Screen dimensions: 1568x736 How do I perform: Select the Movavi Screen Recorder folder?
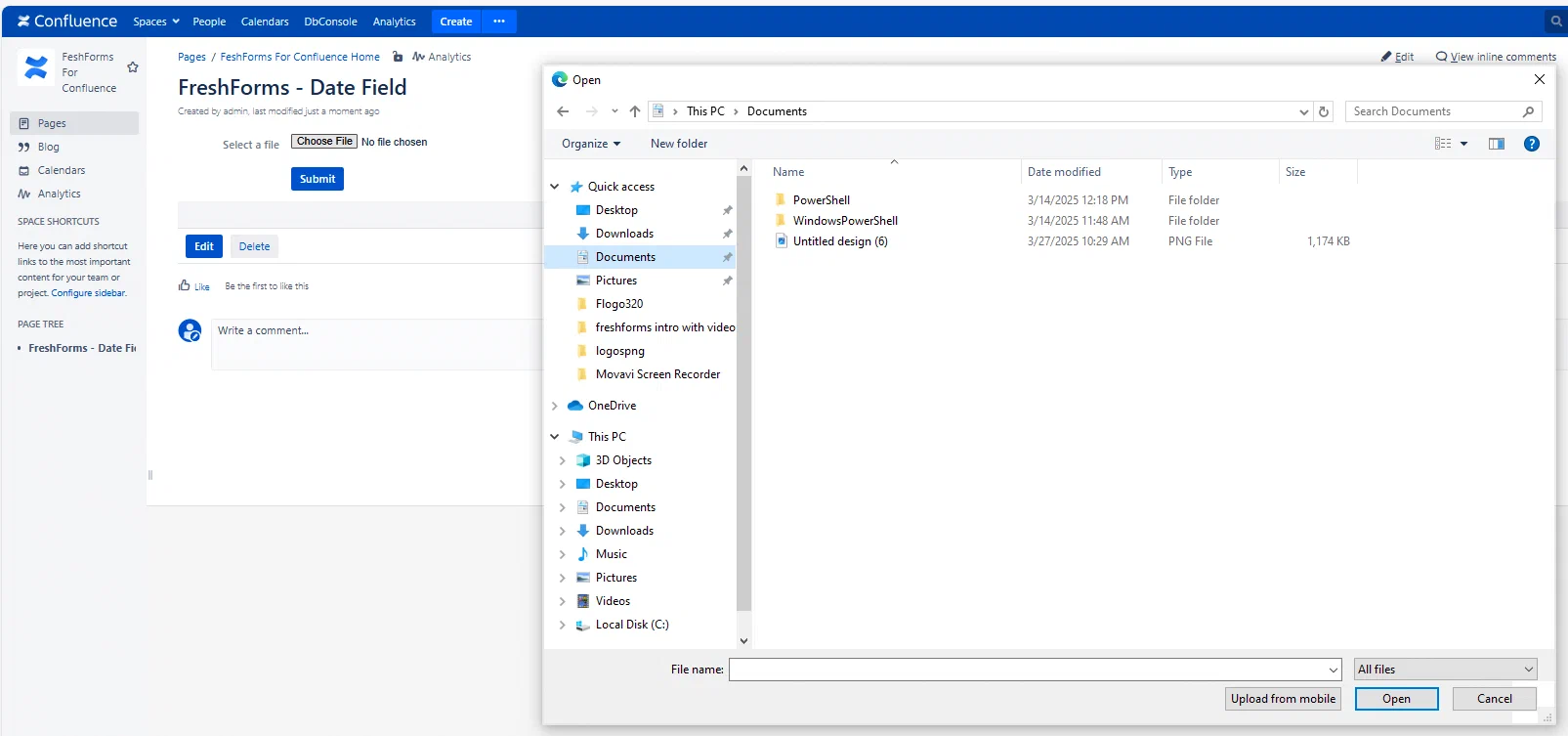coord(657,374)
